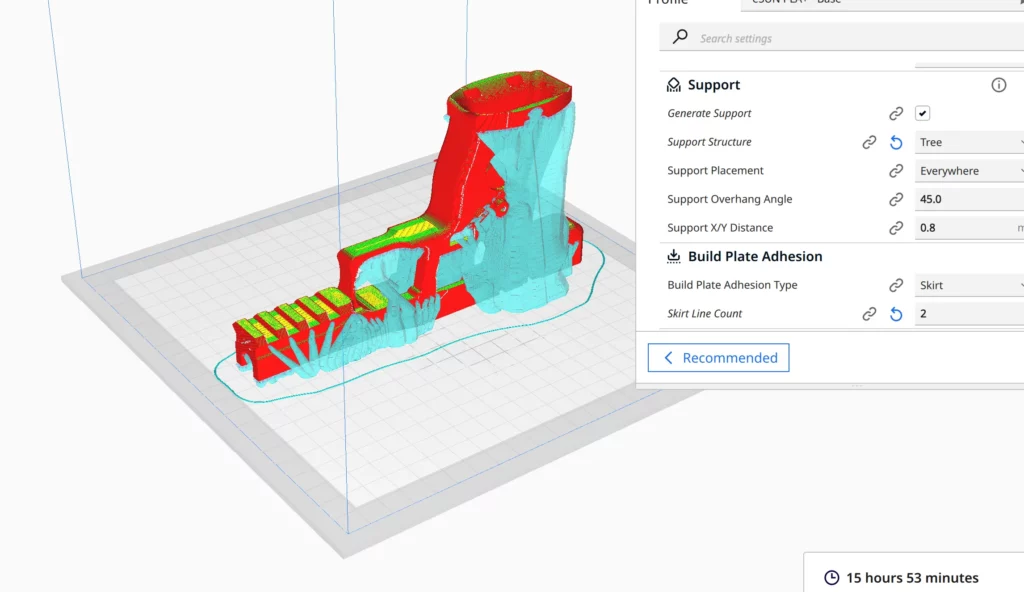1024x592 pixels.
Task: Click the Support Overhang Angle link icon
Action: (896, 199)
